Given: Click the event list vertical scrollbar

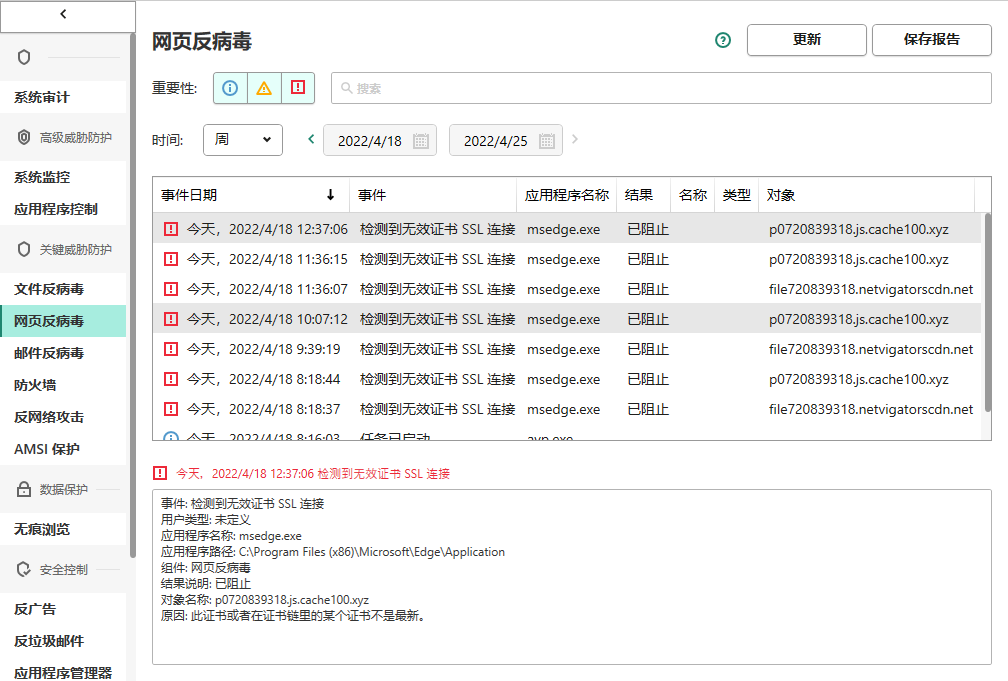Looking at the screenshot, I should point(987,310).
